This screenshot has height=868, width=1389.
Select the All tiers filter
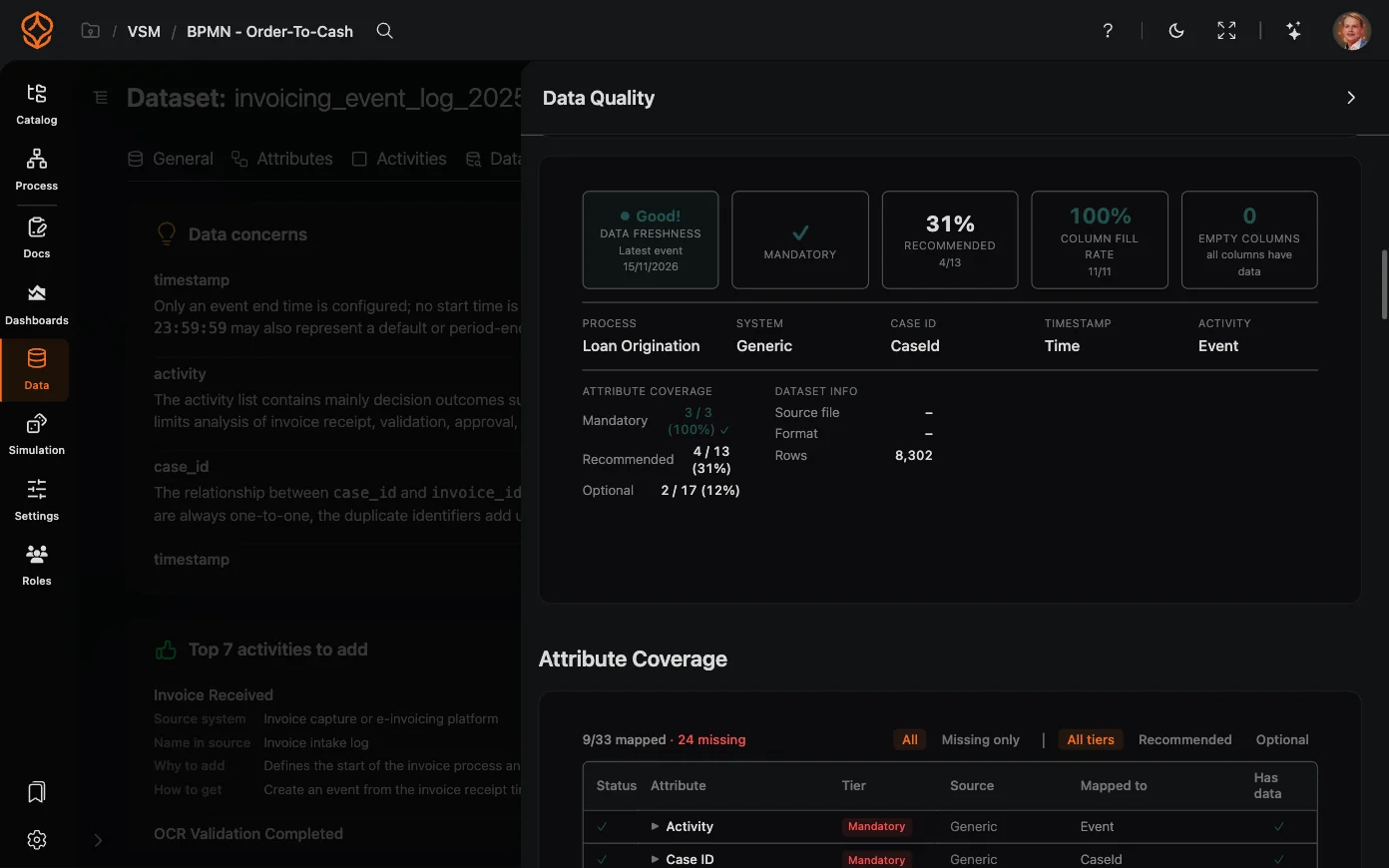pyautogui.click(x=1091, y=739)
